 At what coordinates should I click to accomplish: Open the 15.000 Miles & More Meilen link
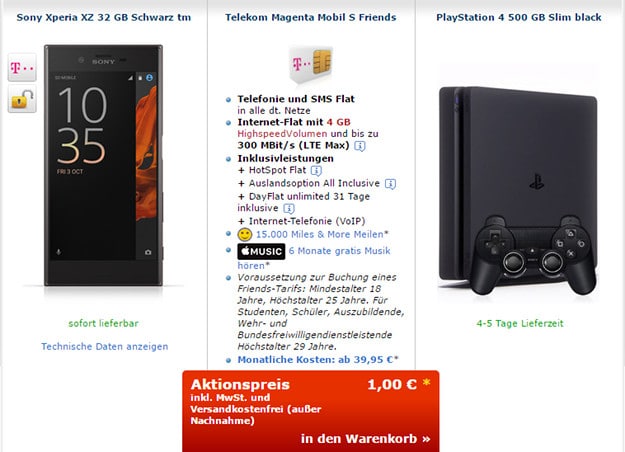[x=322, y=234]
